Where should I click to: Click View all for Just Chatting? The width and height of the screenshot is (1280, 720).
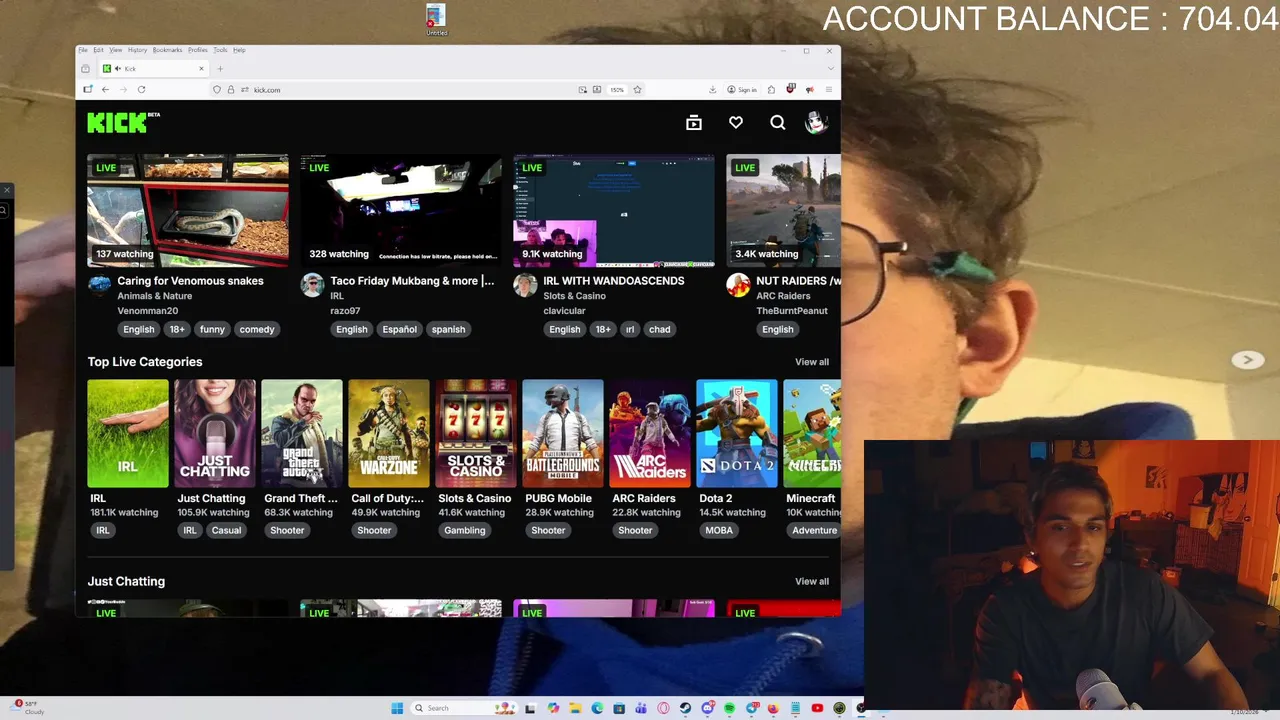coord(812,581)
